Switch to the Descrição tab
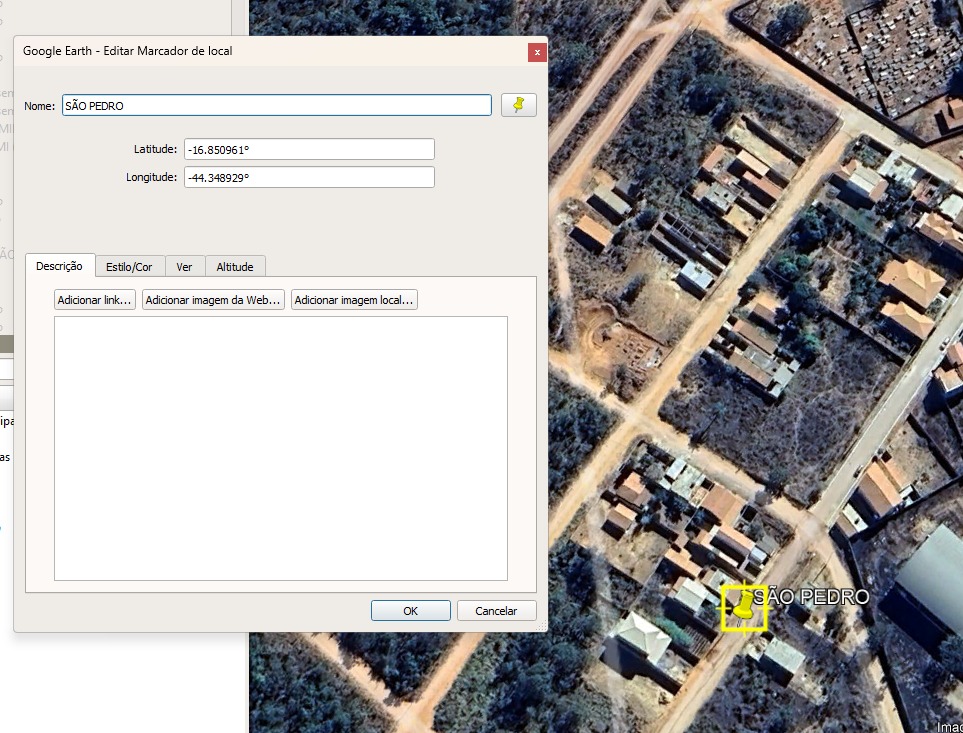The width and height of the screenshot is (963, 733). [59, 266]
